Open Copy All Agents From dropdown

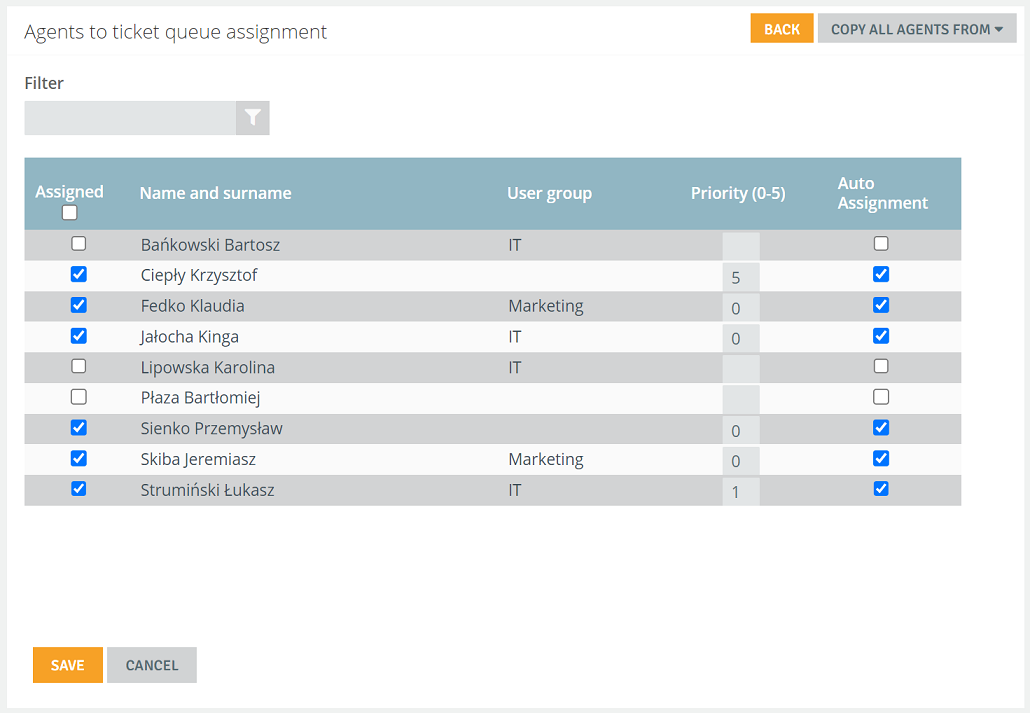click(917, 29)
